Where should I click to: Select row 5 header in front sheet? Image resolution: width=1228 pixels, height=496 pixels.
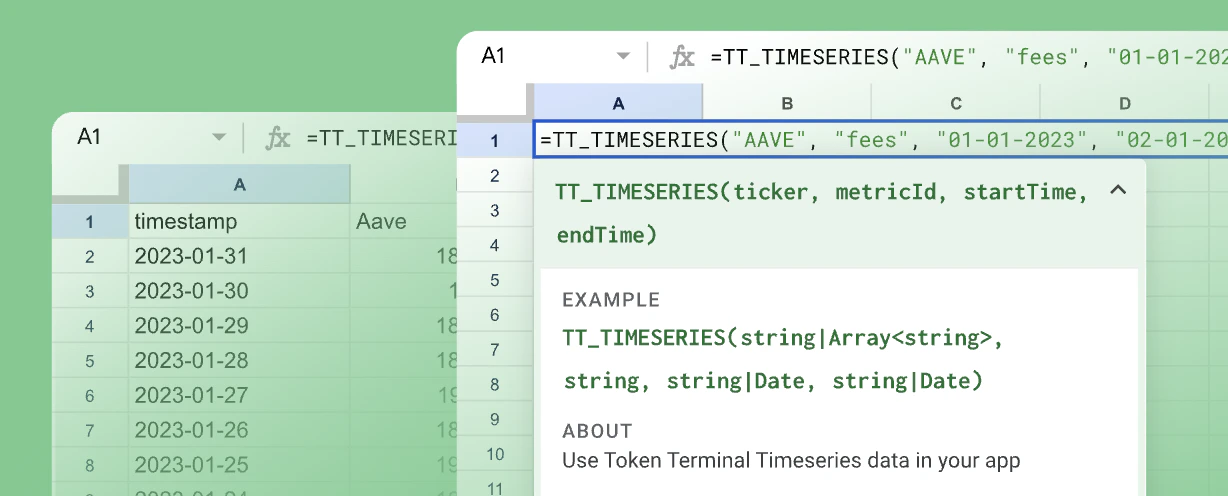click(494, 280)
